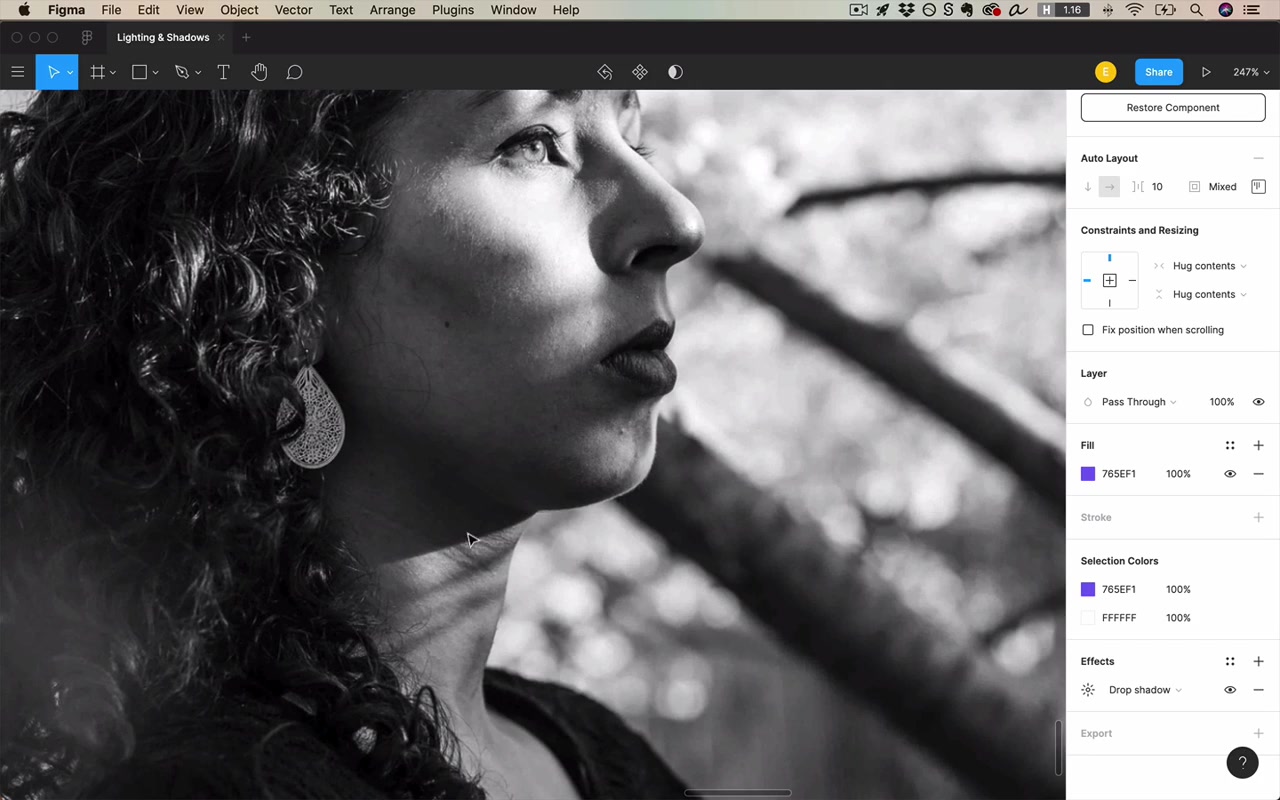Select the Text tool

(x=223, y=72)
